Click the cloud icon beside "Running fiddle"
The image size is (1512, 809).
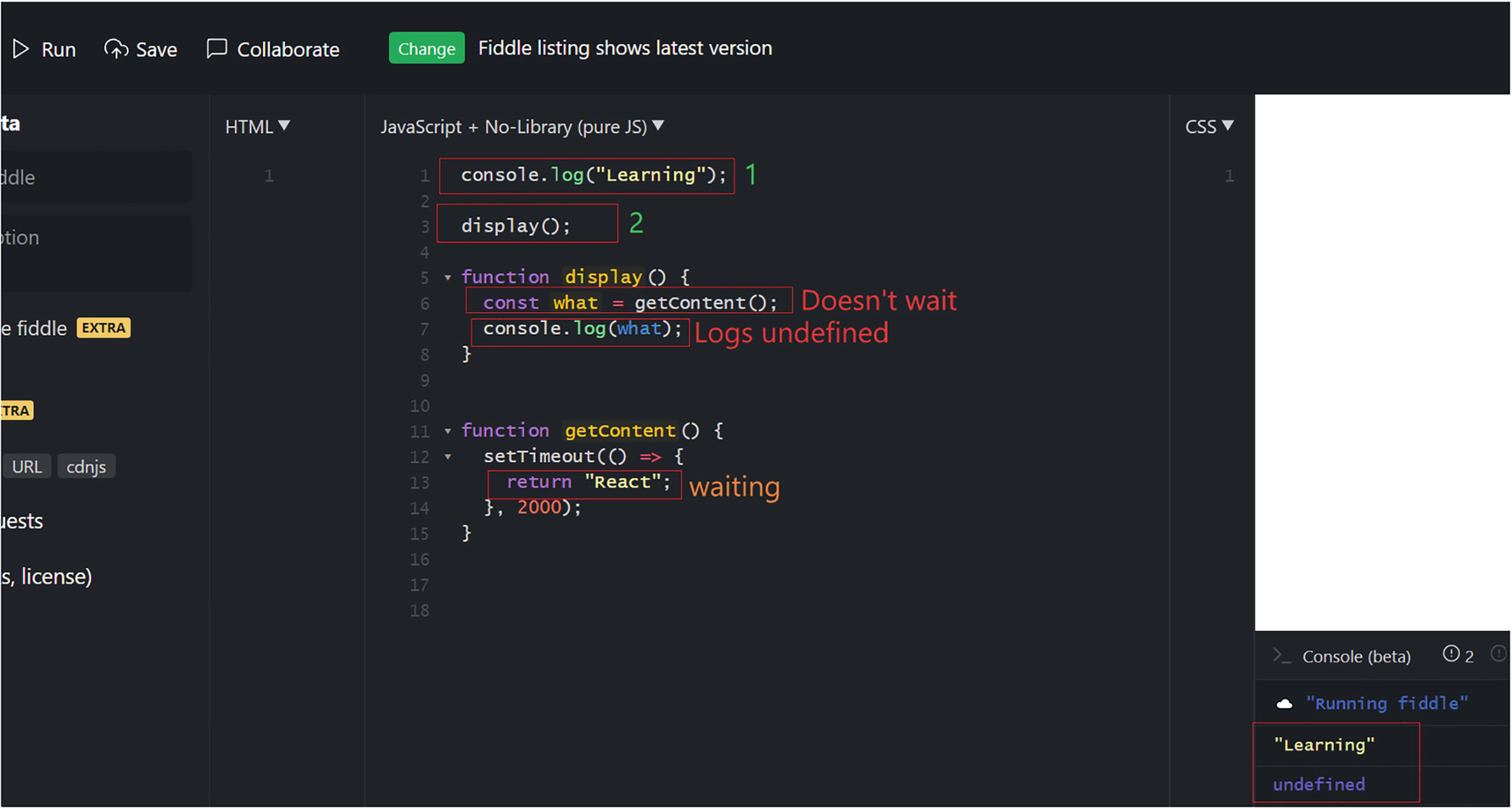1284,704
